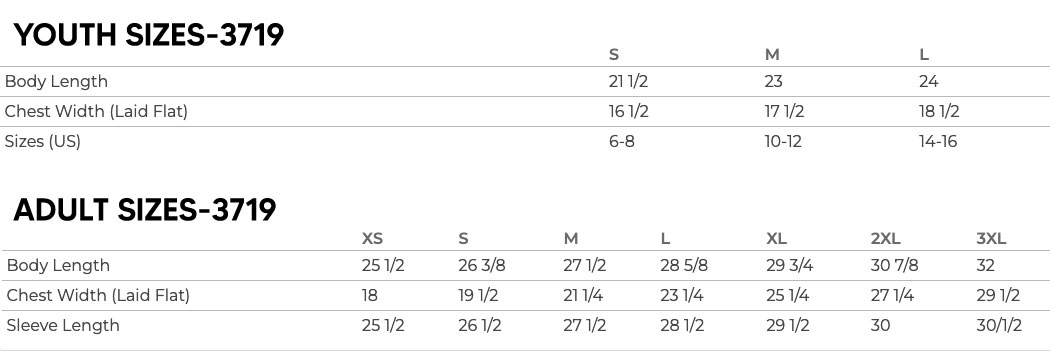Select the youth S column header
Viewport: 1050px width, 362px height.
[x=614, y=55]
